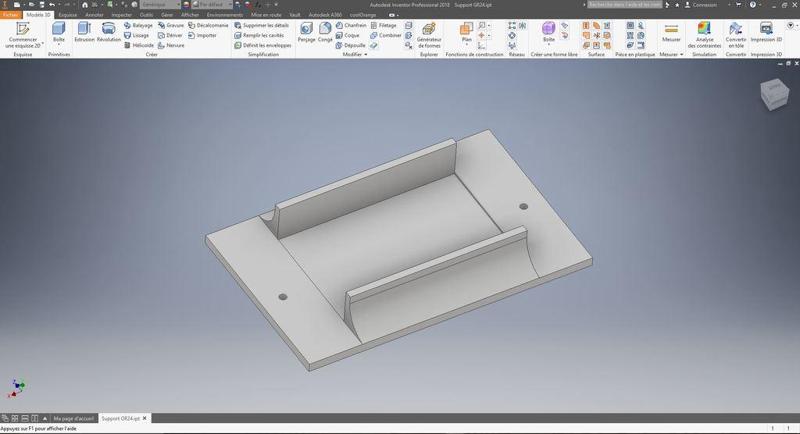Screen dimensions: 800x434
Task: Select the Chanfrein chamfer tool
Action: 351,25
